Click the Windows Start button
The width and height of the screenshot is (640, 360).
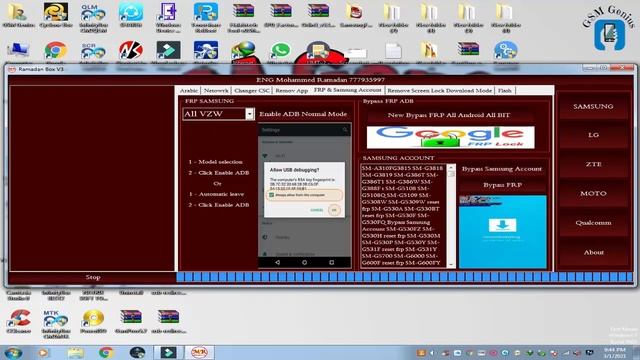coord(14,352)
